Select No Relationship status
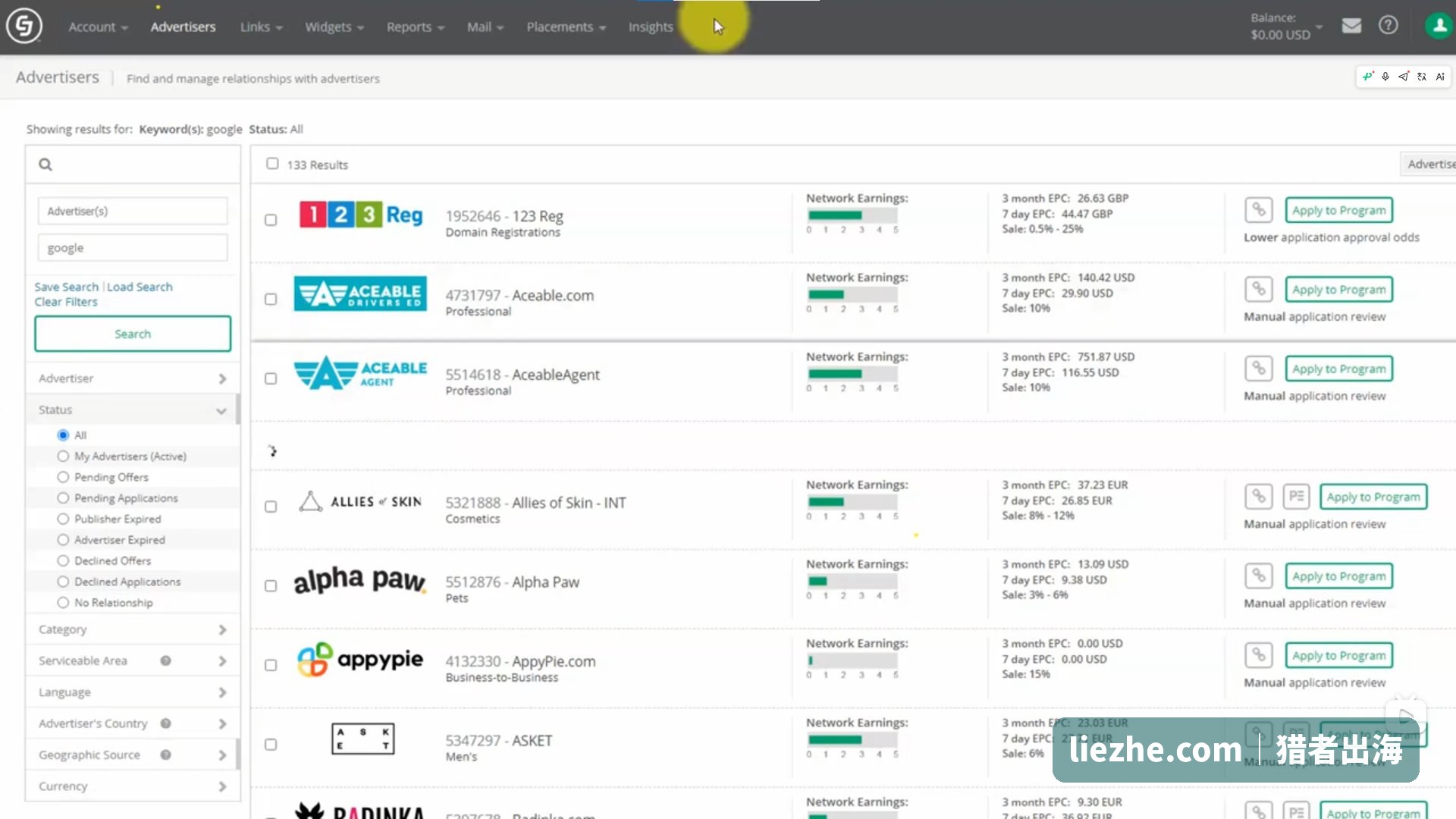Image resolution: width=1456 pixels, height=819 pixels. point(63,602)
